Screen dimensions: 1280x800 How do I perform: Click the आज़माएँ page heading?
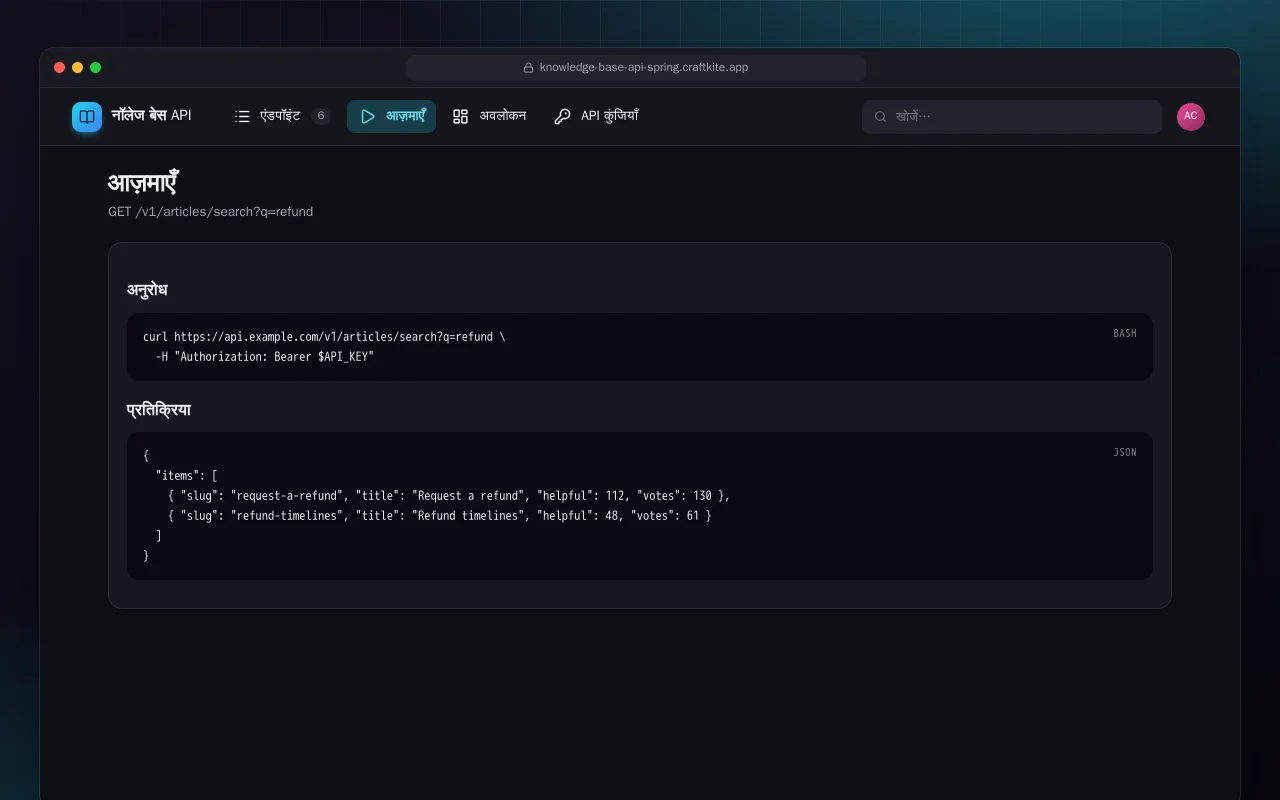(x=143, y=184)
